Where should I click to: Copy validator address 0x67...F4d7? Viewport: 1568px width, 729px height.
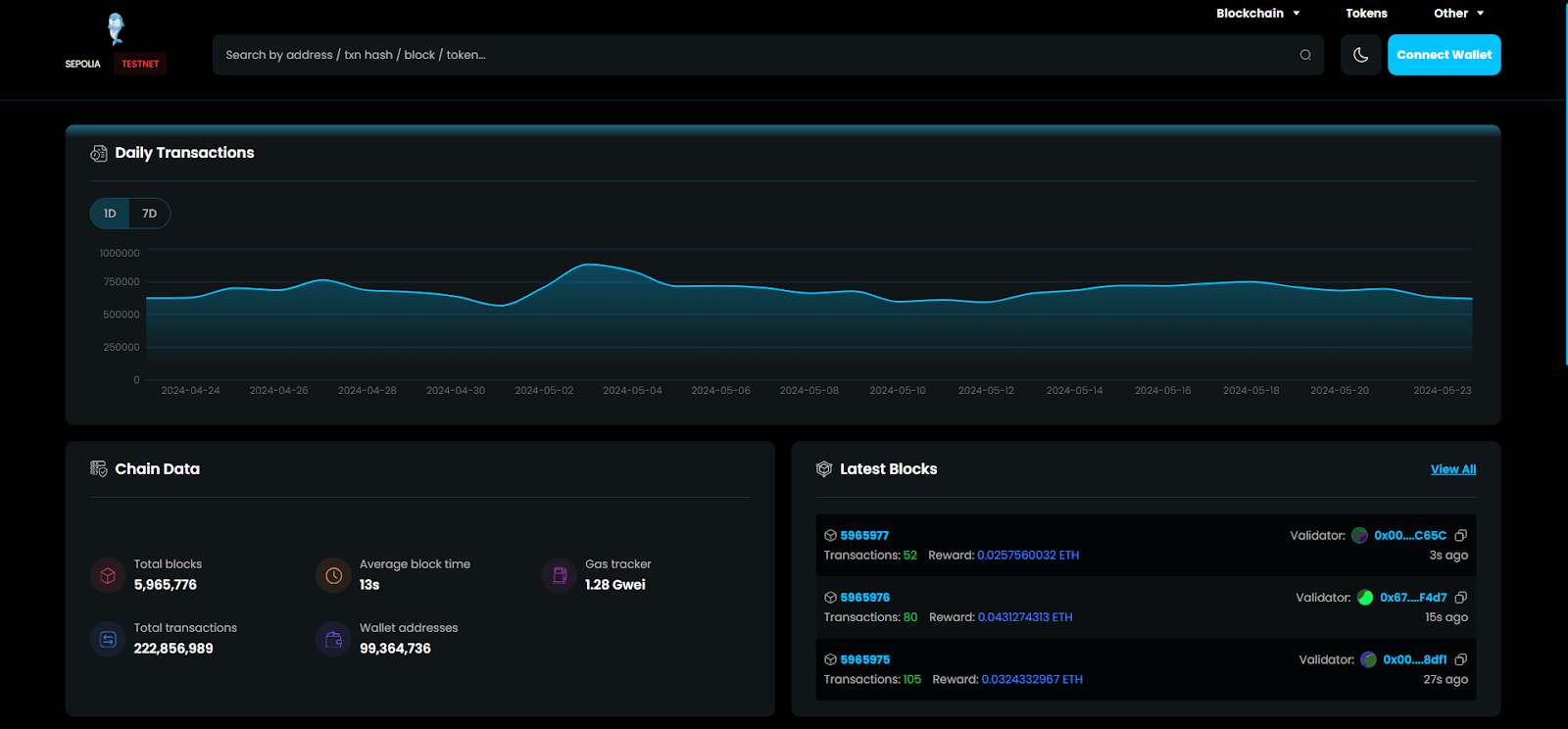[x=1460, y=598]
